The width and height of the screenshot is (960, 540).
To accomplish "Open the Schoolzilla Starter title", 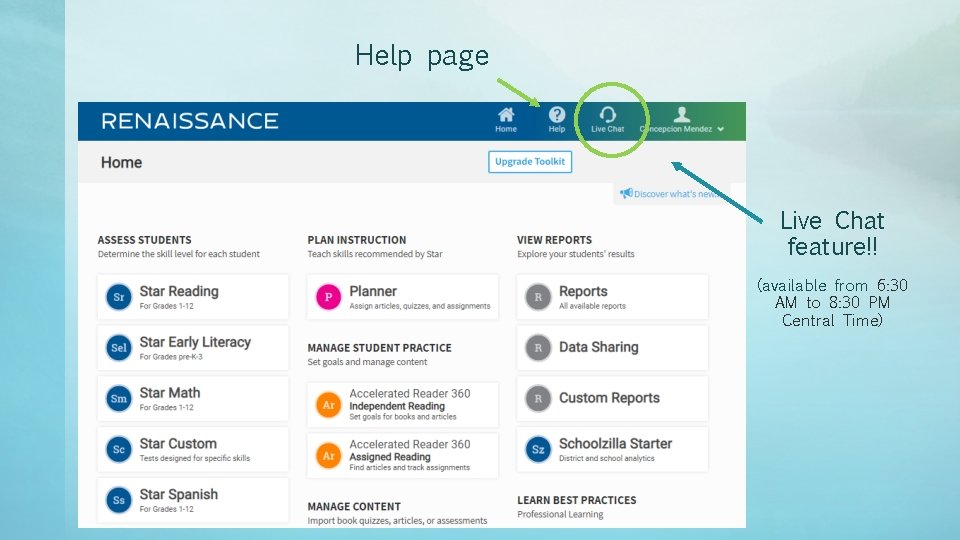I will click(x=615, y=443).
